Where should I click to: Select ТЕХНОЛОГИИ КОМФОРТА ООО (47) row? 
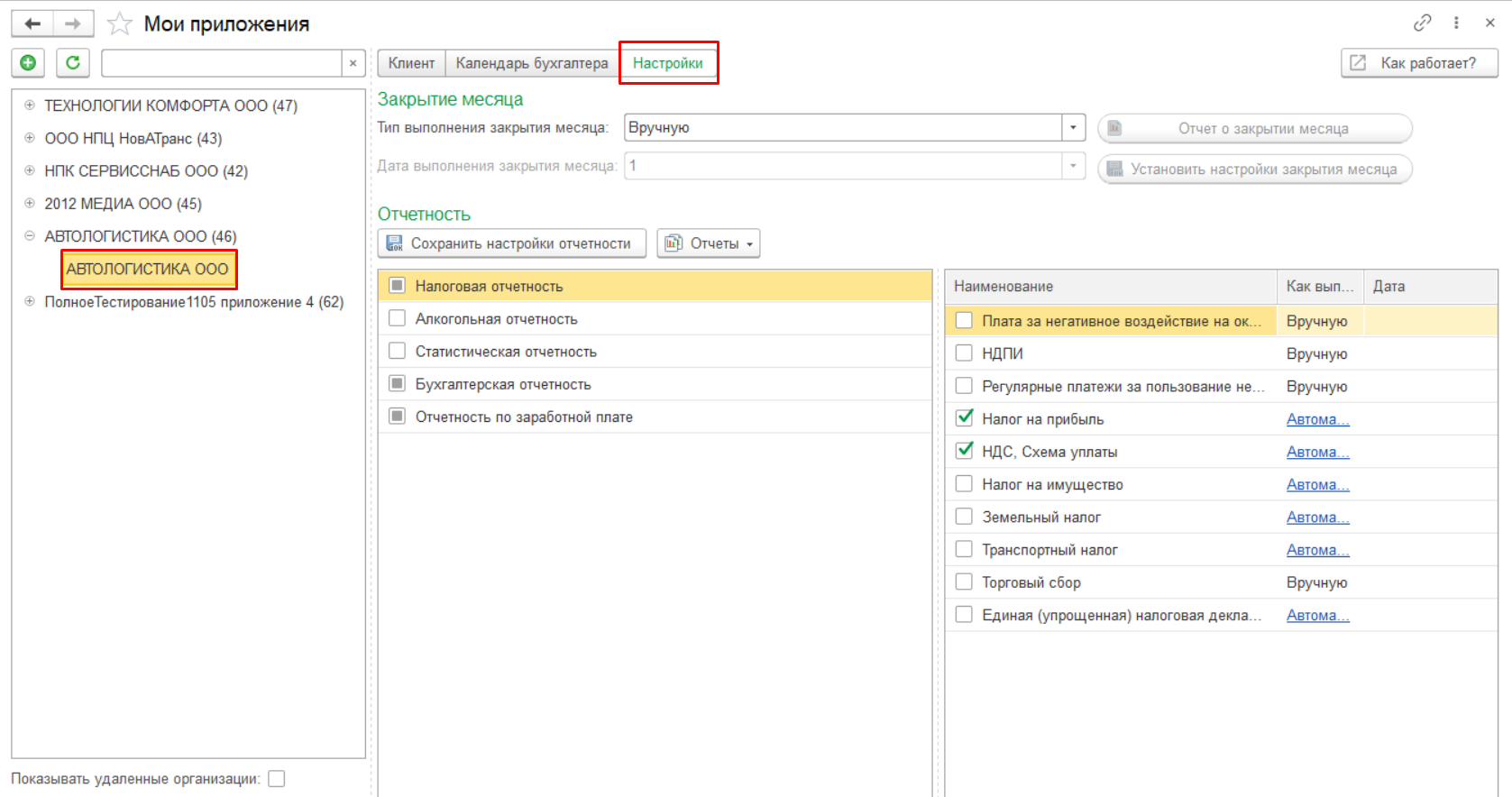[x=171, y=105]
